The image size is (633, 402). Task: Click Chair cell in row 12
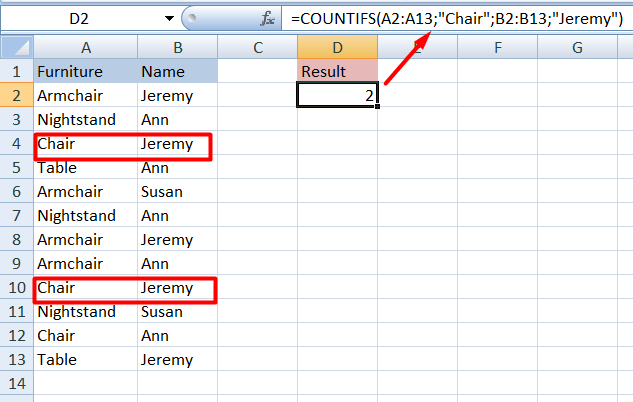pyautogui.click(x=86, y=335)
